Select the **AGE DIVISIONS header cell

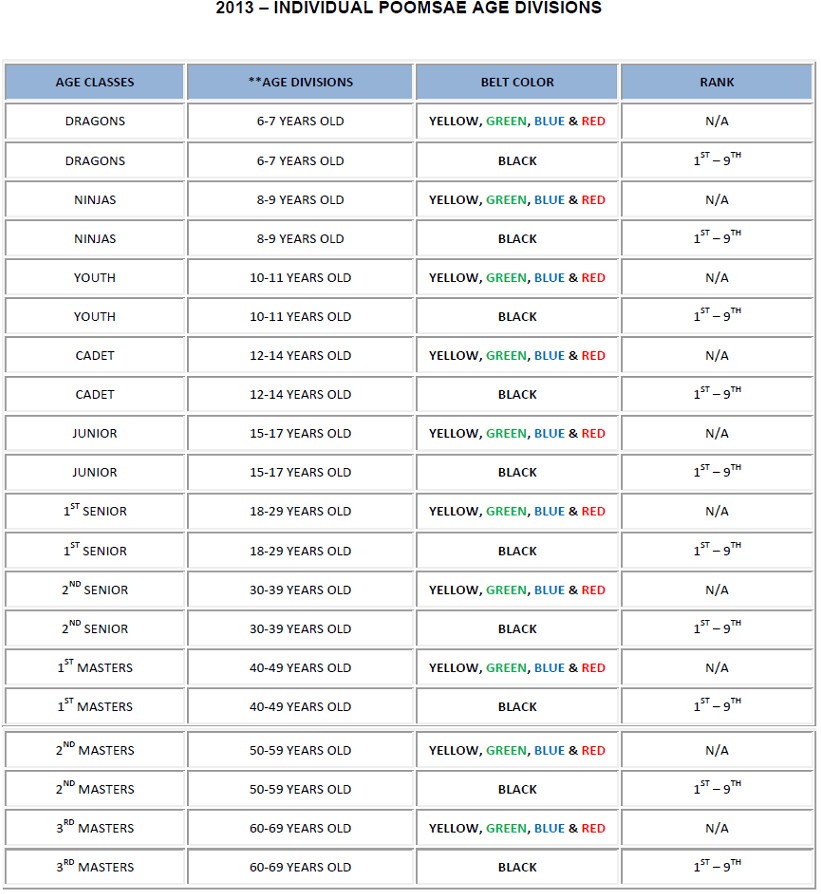[300, 82]
